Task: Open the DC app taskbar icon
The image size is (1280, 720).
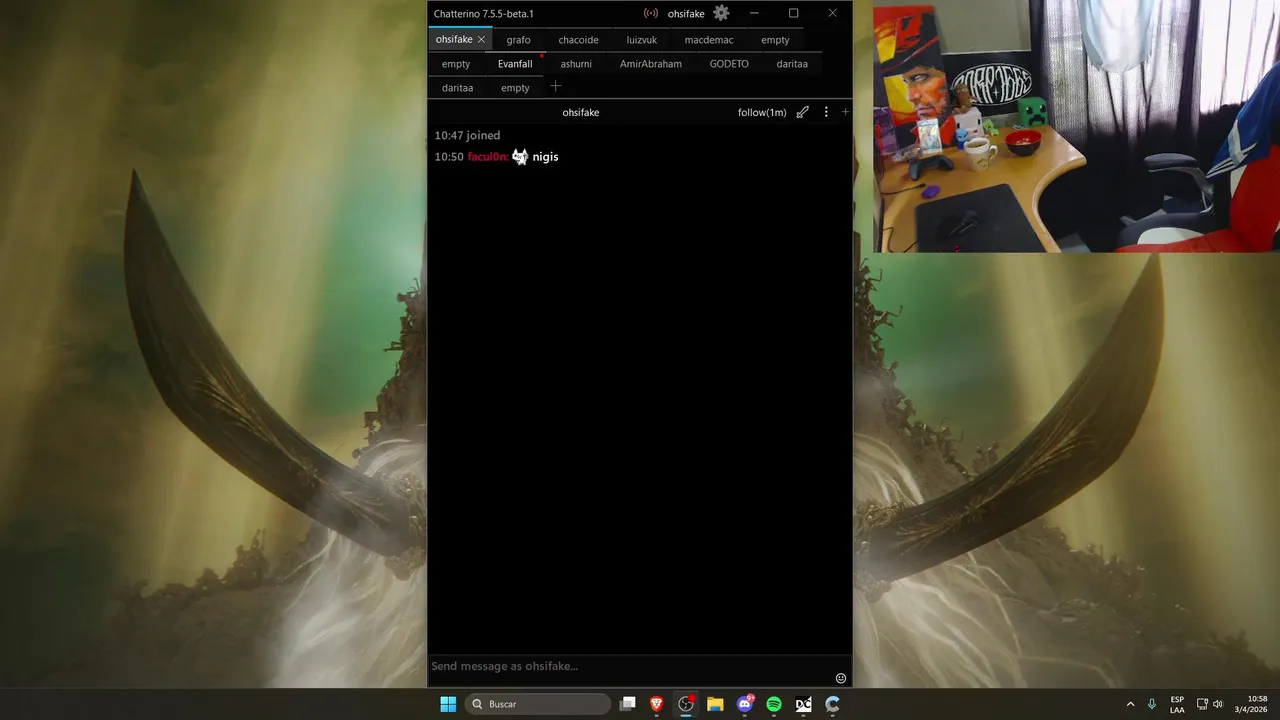Action: [x=803, y=704]
